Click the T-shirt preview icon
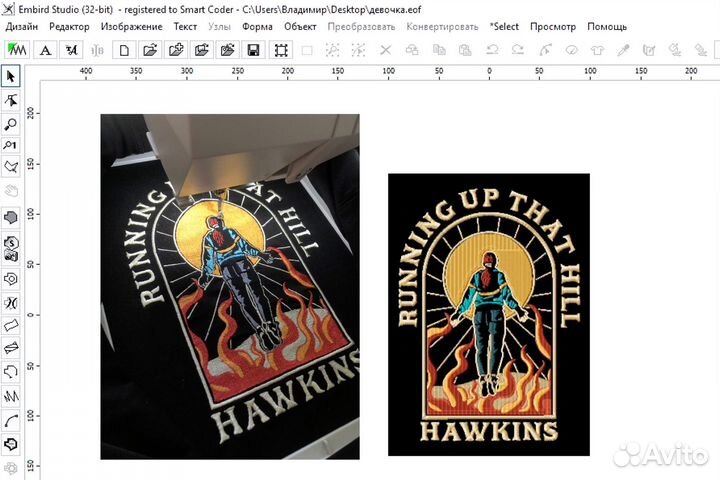The height and width of the screenshot is (480, 720). click(x=597, y=50)
